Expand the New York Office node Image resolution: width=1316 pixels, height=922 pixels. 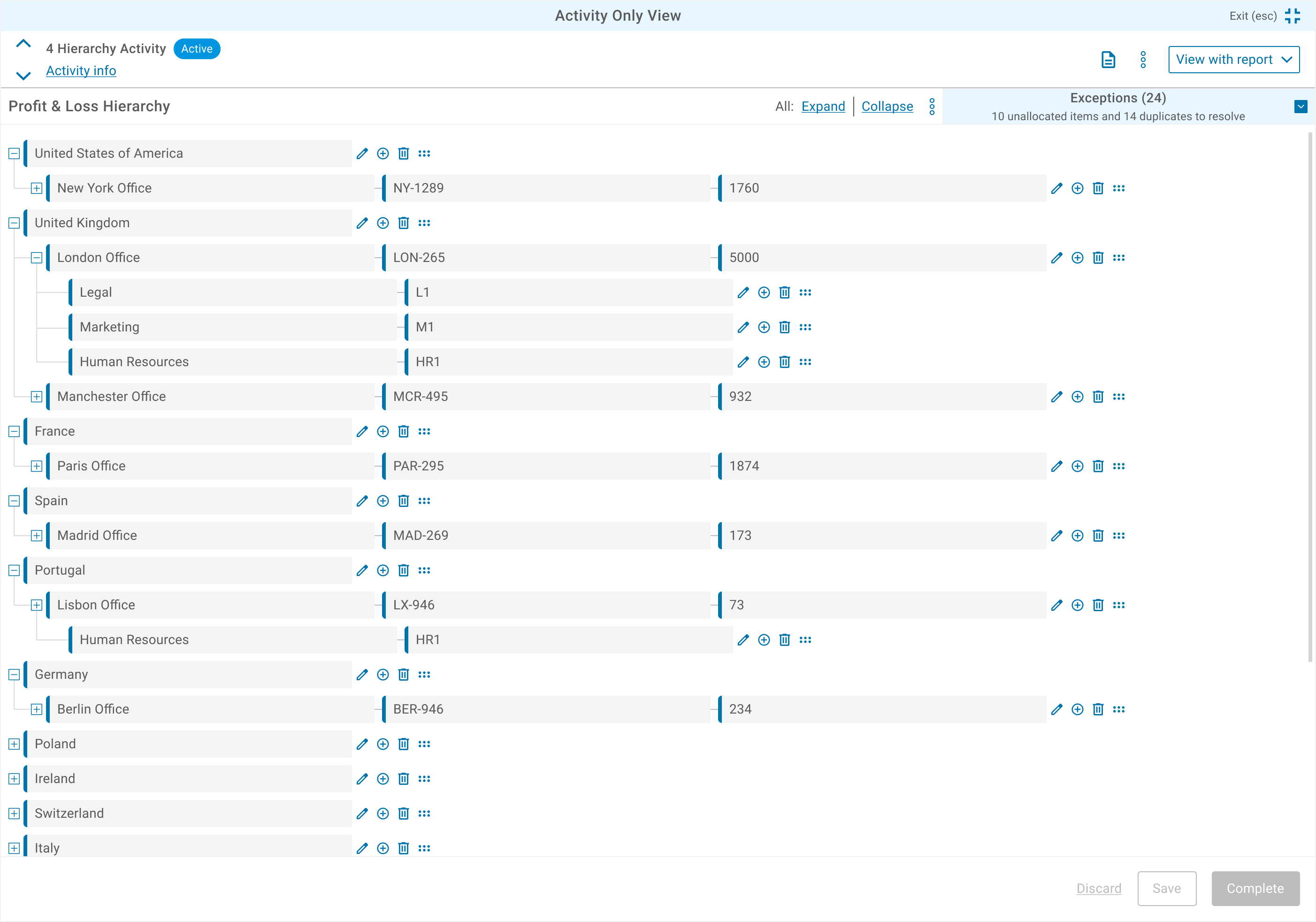[x=37, y=188]
